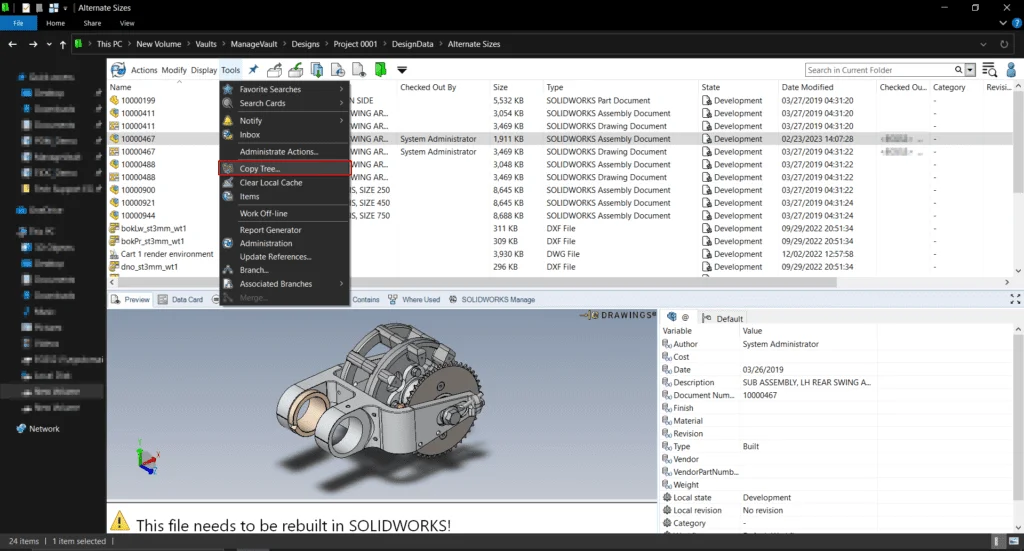This screenshot has width=1024, height=551.
Task: Open the Display menu
Action: coord(204,70)
